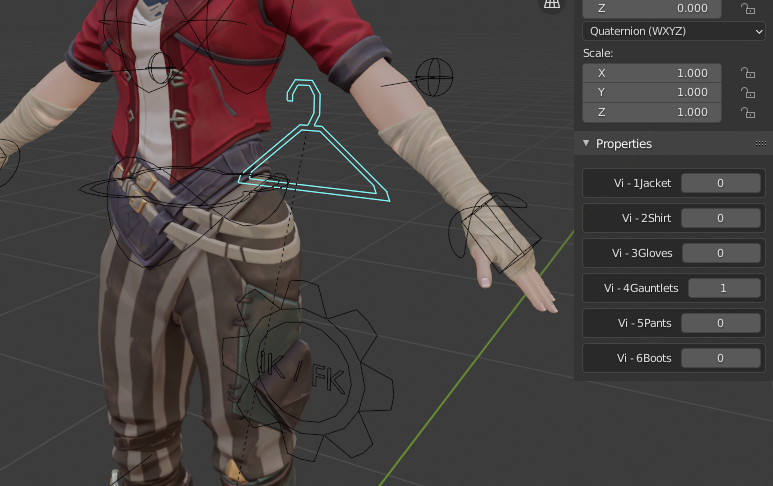Click the Vi - 3Gloves value field
Viewport: 773px width, 486px height.
tap(720, 253)
